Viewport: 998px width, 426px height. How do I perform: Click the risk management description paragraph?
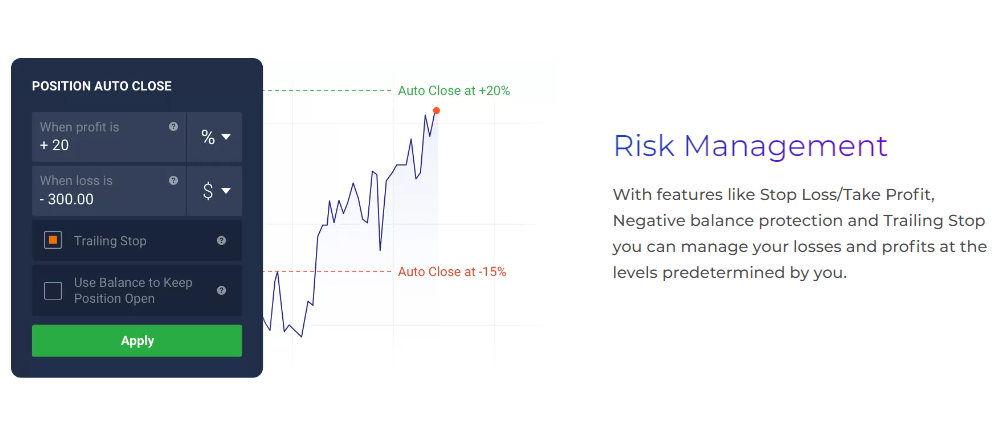pos(799,233)
